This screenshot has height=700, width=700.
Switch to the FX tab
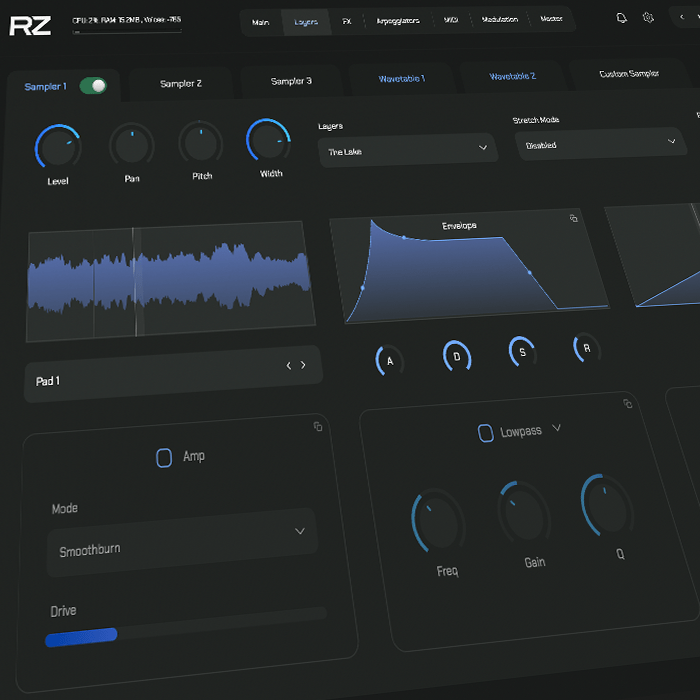(x=346, y=21)
